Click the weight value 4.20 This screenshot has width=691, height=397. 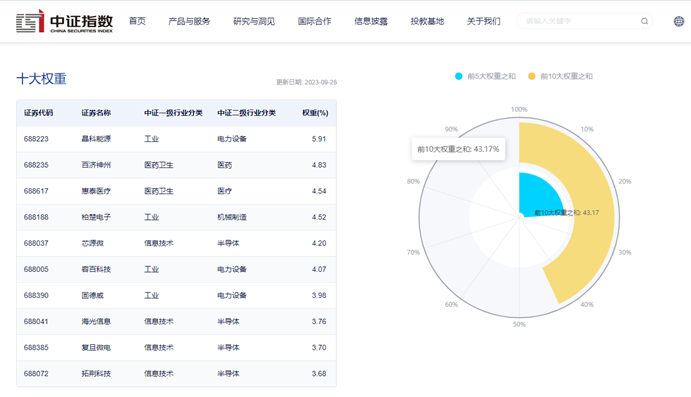click(319, 243)
